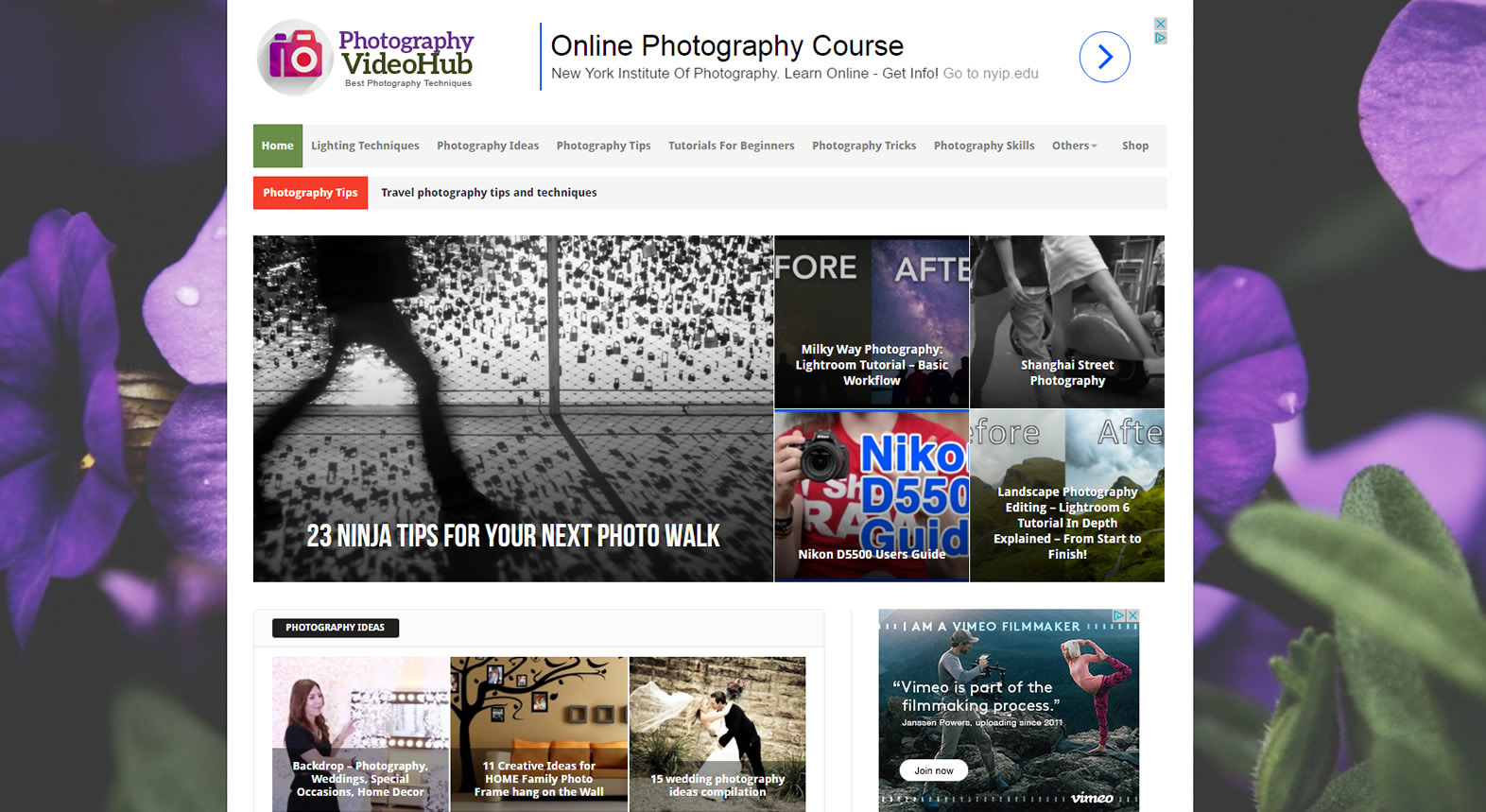Viewport: 1486px width, 812px height.
Task: Open Photography Ideas menu item
Action: click(x=488, y=146)
